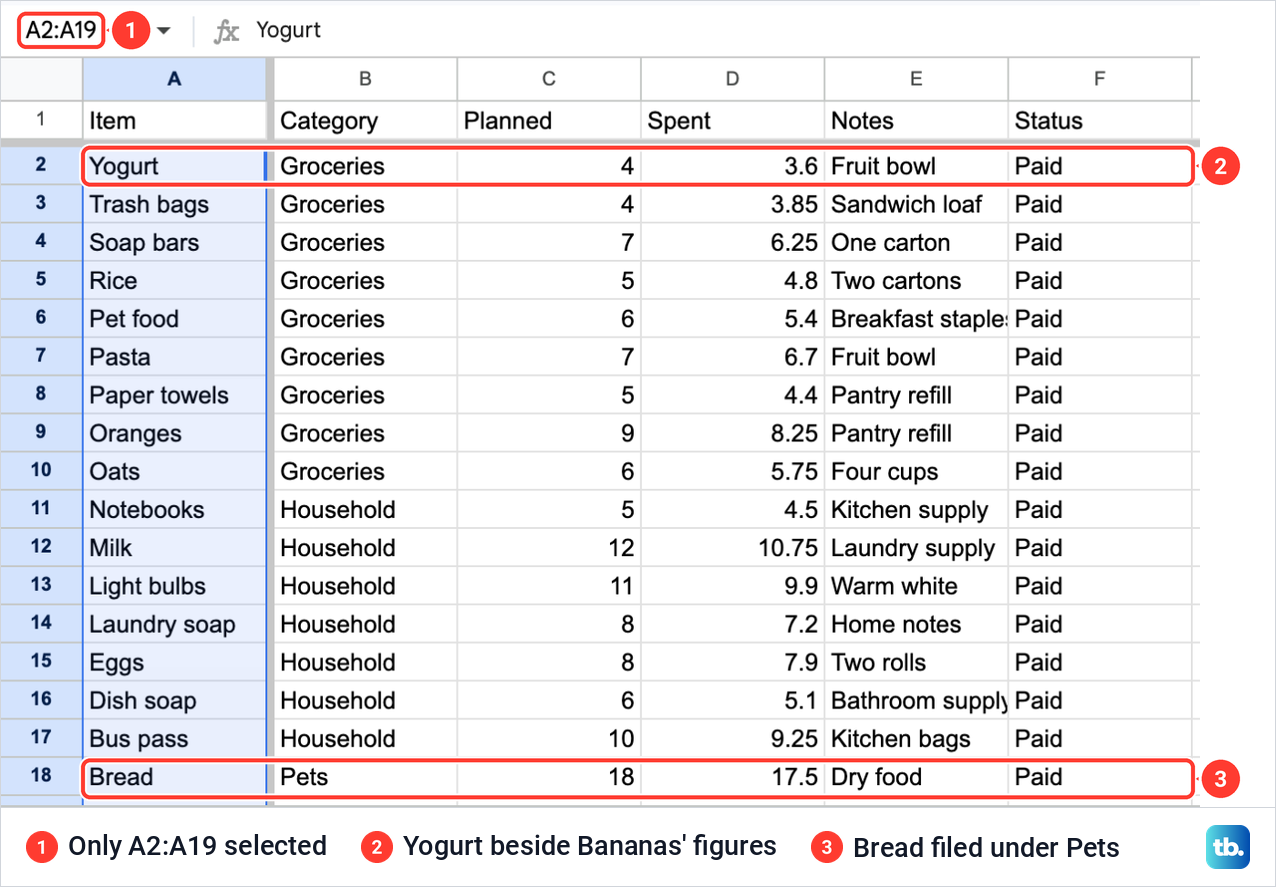
Task: Select row 5 header
Action: [41, 280]
